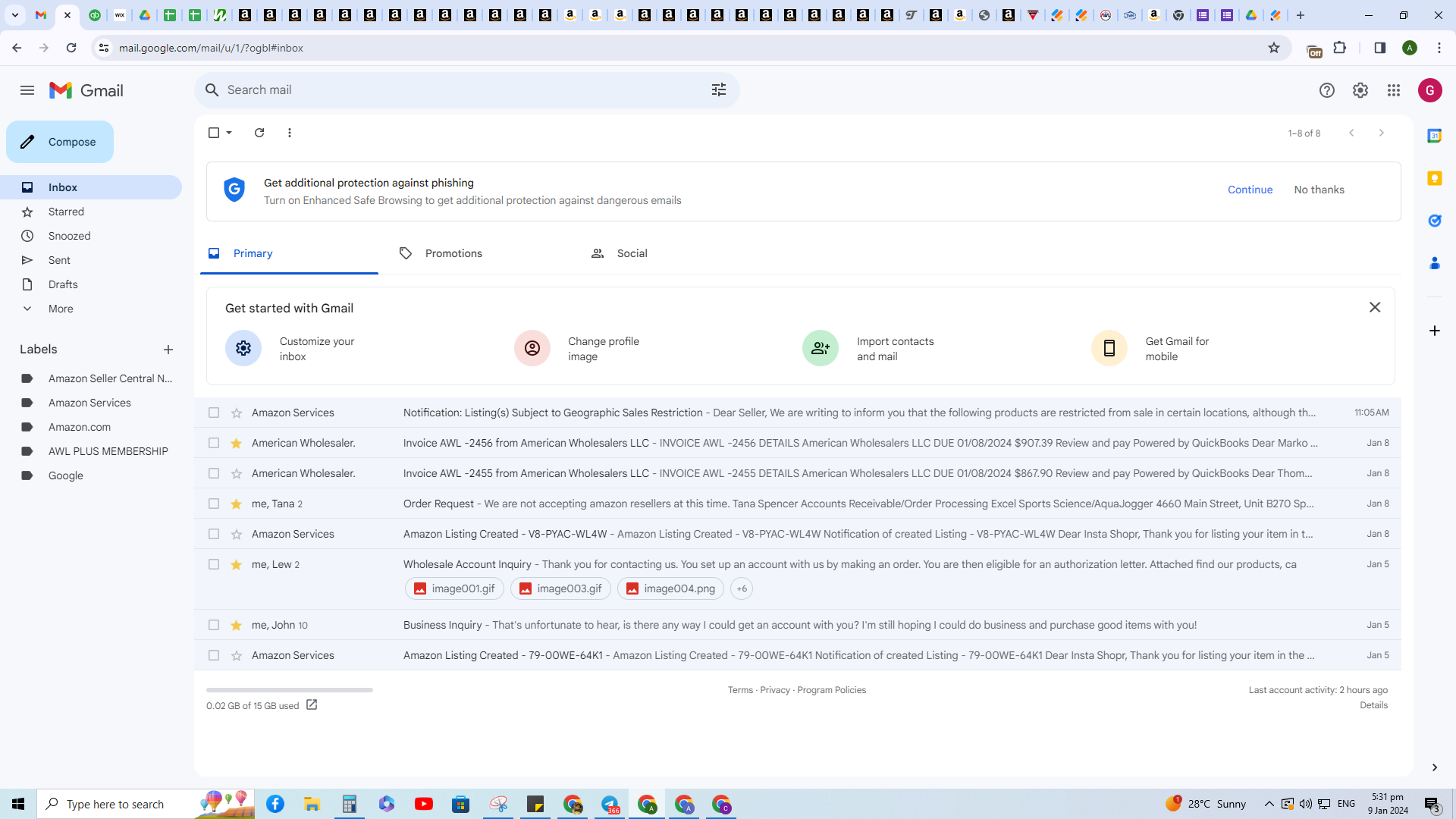
Task: Refresh the inbox message list
Action: pyautogui.click(x=259, y=133)
